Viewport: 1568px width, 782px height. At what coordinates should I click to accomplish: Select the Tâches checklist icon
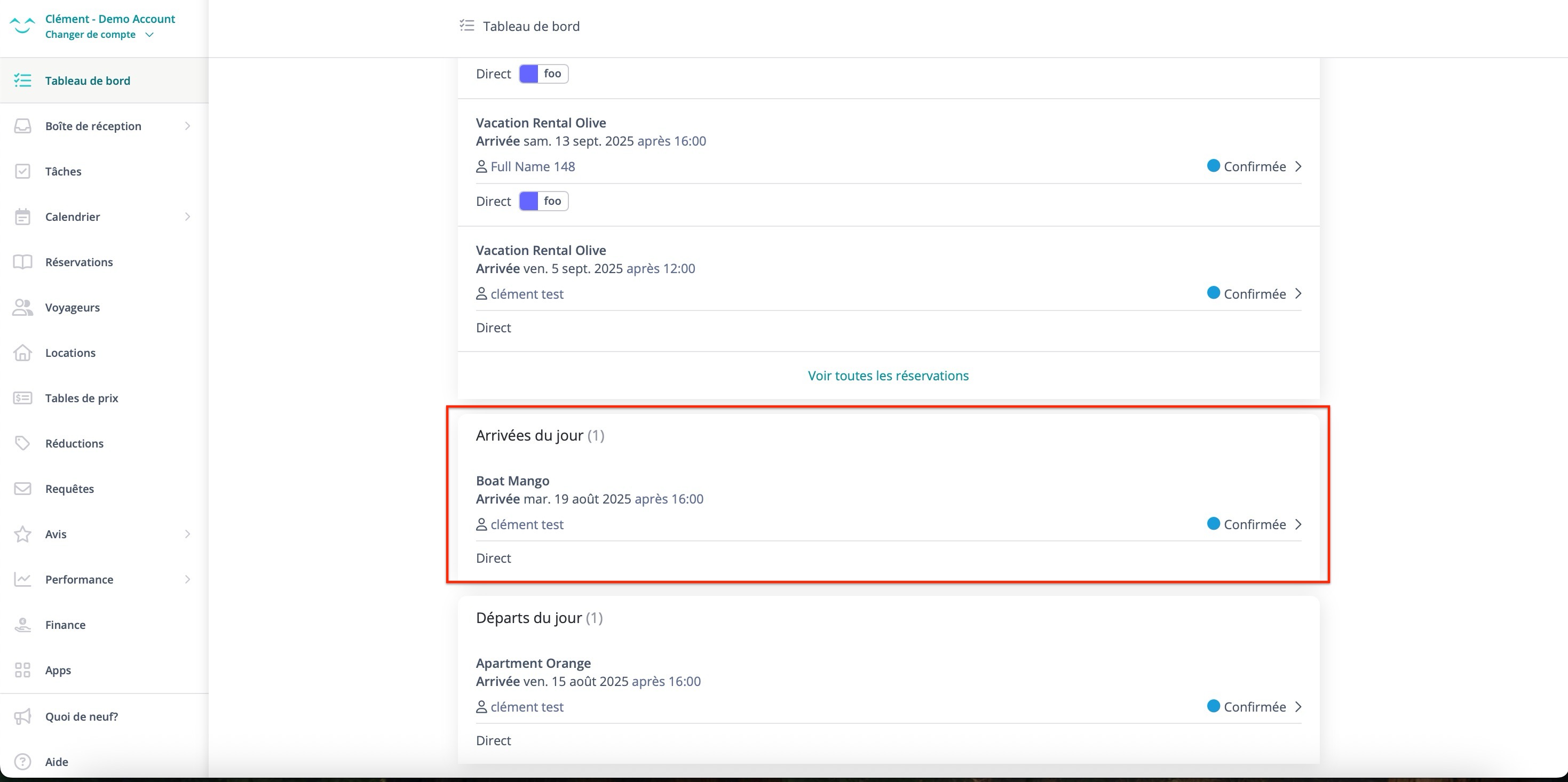coord(22,171)
